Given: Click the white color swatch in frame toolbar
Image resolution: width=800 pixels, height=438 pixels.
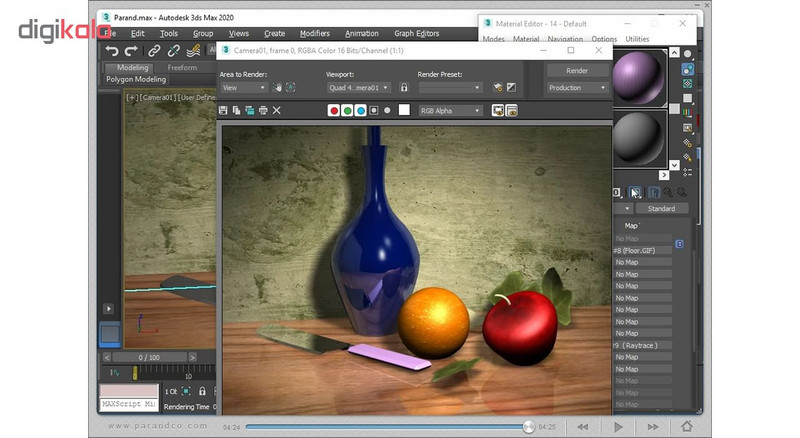Looking at the screenshot, I should pos(404,110).
